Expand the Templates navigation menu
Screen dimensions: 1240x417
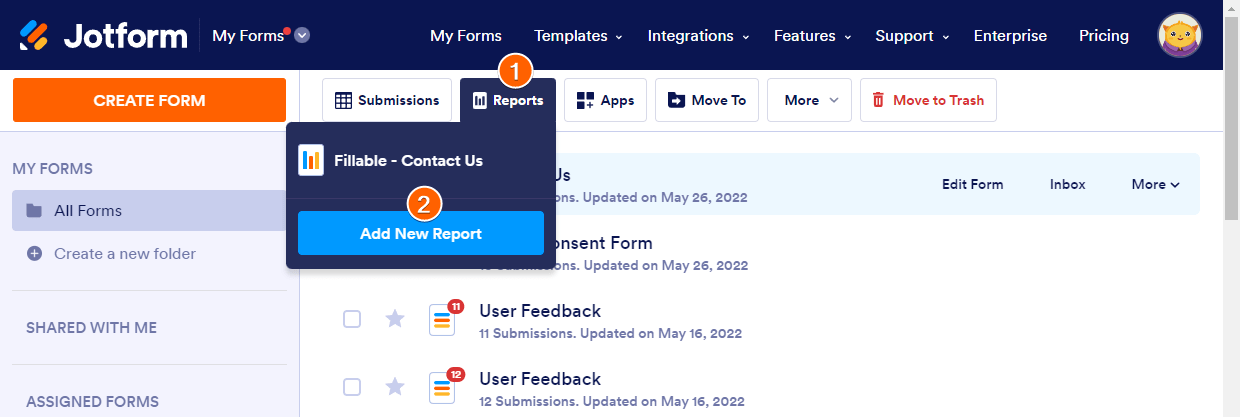(577, 36)
